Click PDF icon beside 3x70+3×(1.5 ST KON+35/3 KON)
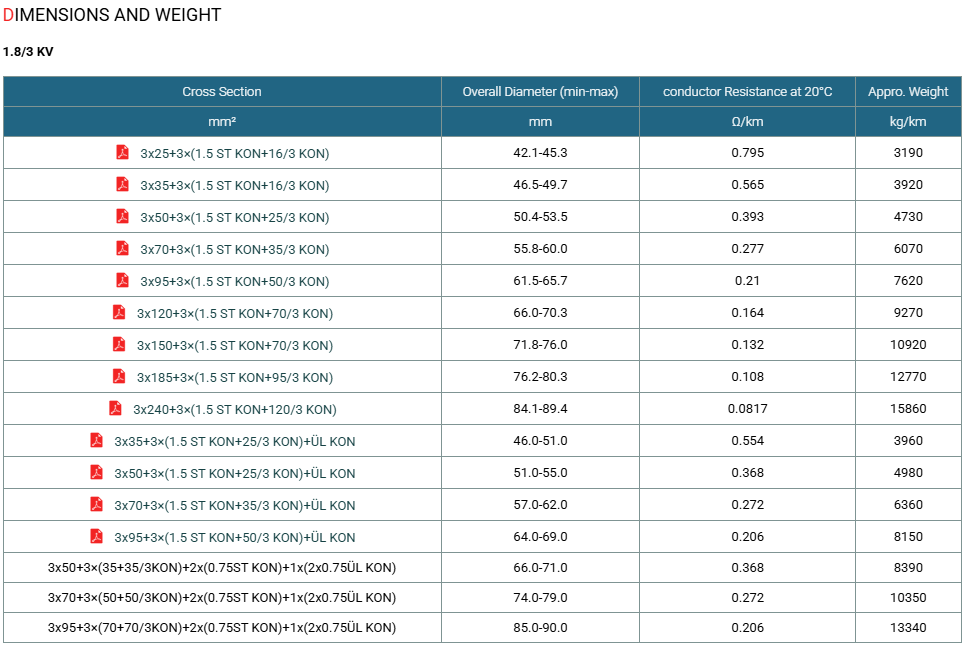 [122, 248]
